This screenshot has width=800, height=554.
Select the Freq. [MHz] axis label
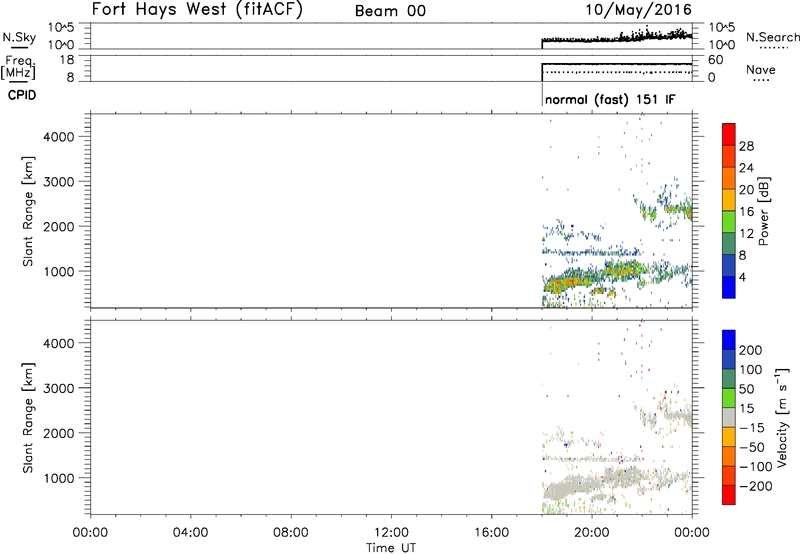[19, 67]
